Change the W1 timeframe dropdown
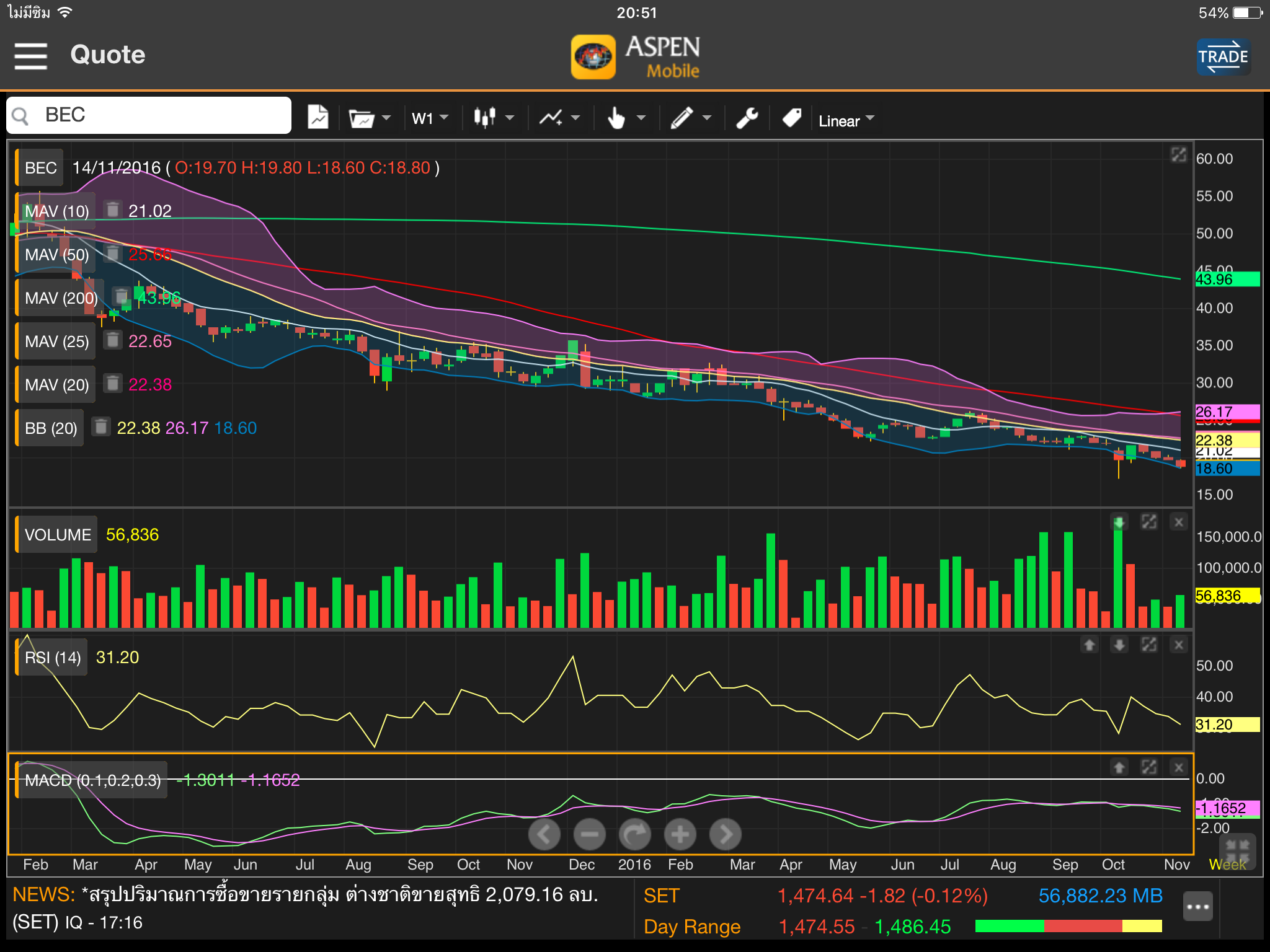Viewport: 1270px width, 952px height. click(x=430, y=118)
